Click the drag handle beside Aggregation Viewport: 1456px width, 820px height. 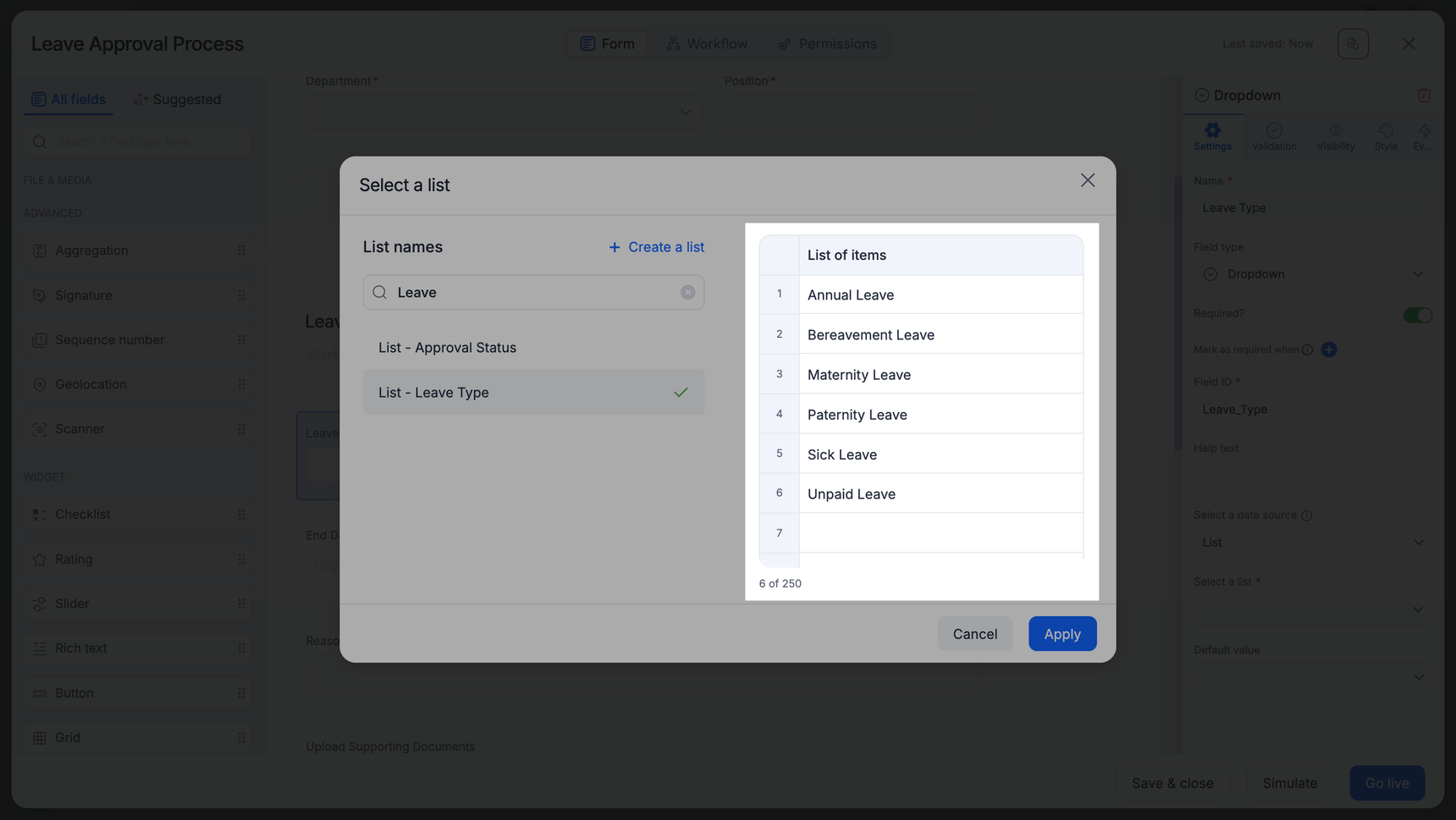pyautogui.click(x=241, y=251)
